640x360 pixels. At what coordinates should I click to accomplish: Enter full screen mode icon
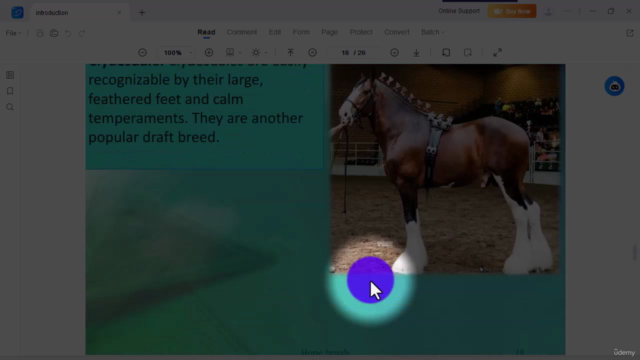tap(497, 53)
